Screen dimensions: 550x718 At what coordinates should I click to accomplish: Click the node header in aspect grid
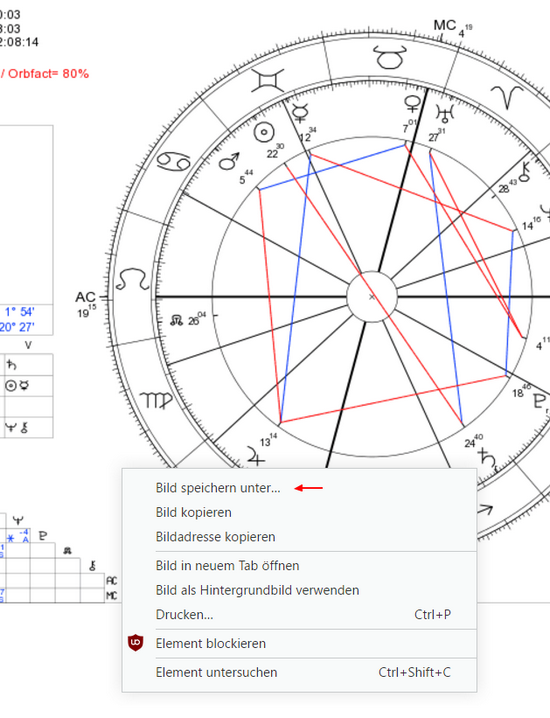[x=67, y=551]
